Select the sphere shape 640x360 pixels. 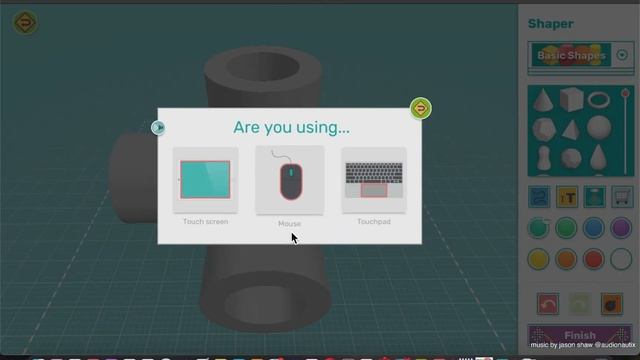(x=599, y=127)
